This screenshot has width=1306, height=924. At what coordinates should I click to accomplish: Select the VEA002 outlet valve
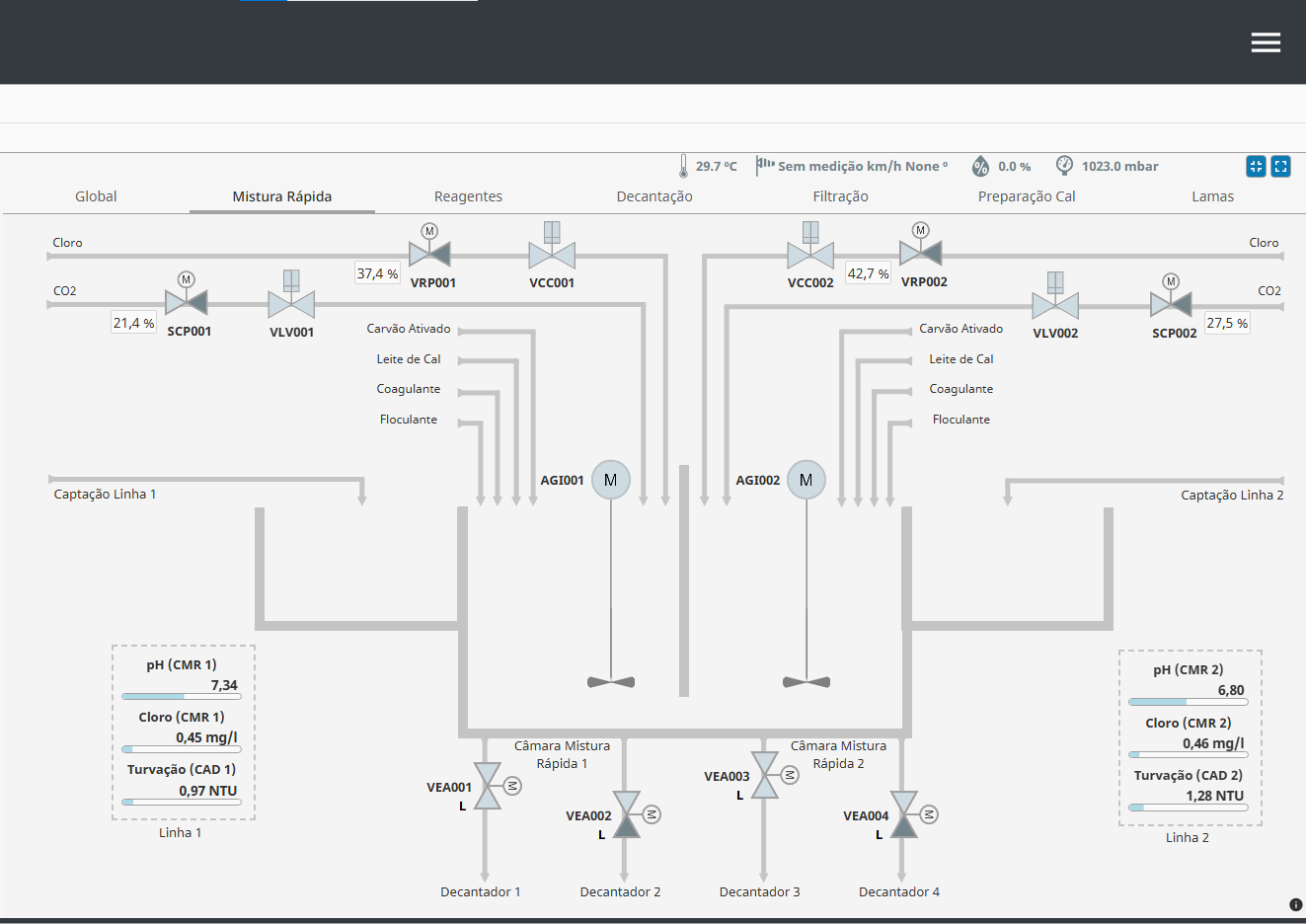627,815
